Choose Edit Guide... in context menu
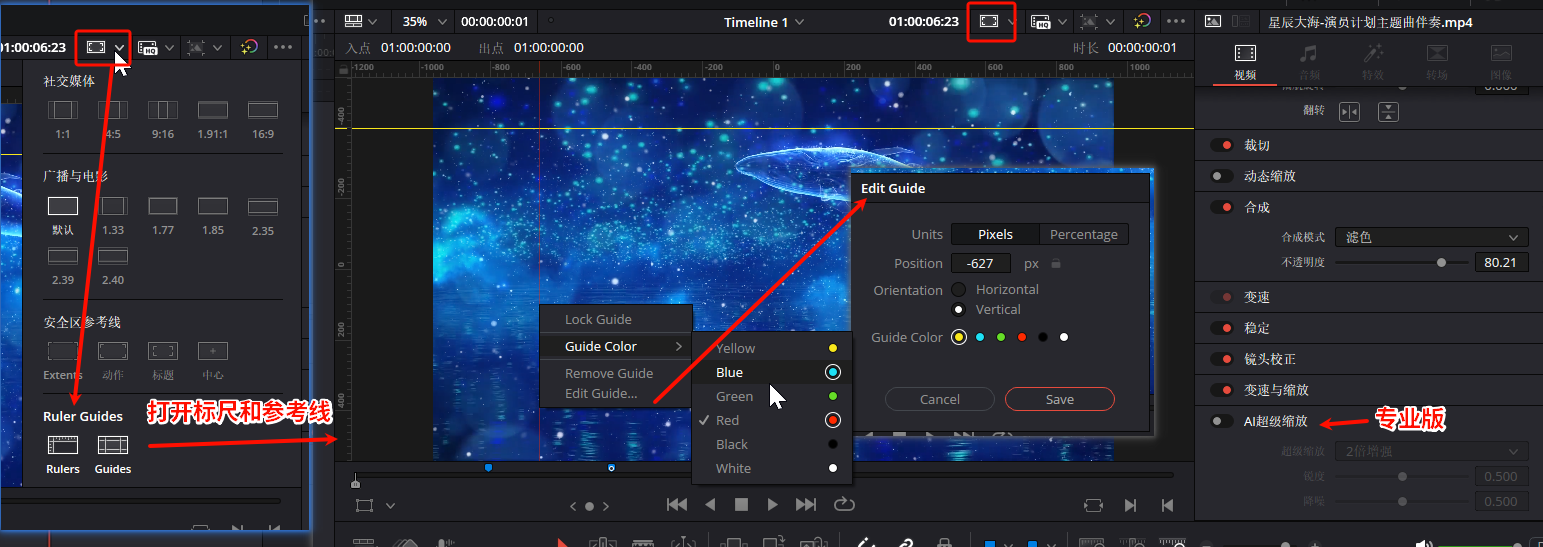 tap(615, 393)
